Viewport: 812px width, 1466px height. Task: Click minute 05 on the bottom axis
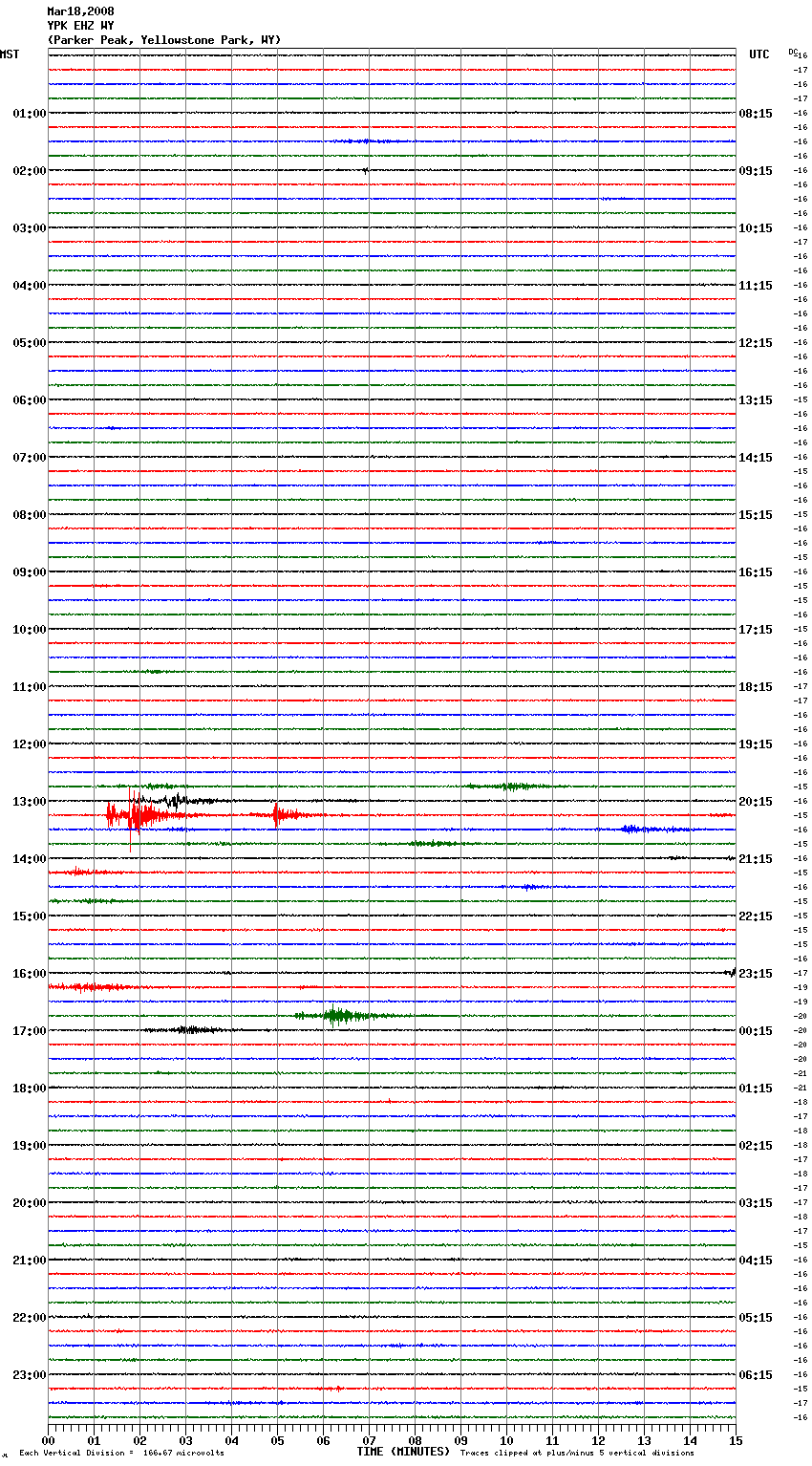click(277, 1440)
